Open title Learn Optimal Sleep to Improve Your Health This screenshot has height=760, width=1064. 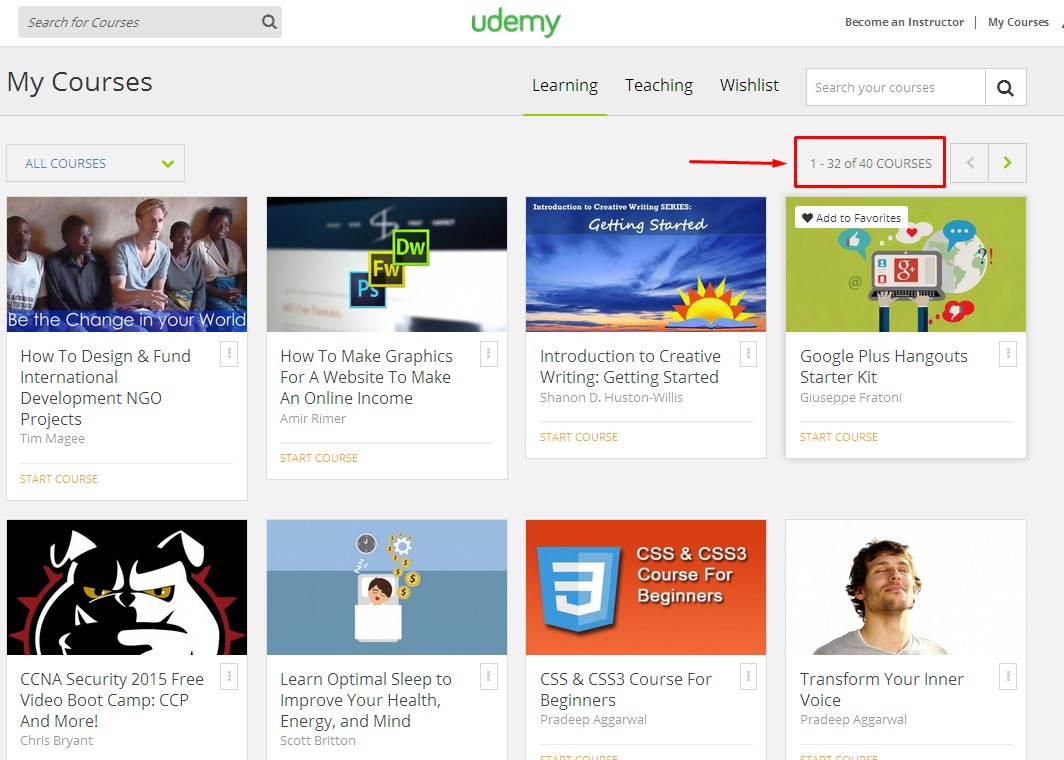coord(366,700)
